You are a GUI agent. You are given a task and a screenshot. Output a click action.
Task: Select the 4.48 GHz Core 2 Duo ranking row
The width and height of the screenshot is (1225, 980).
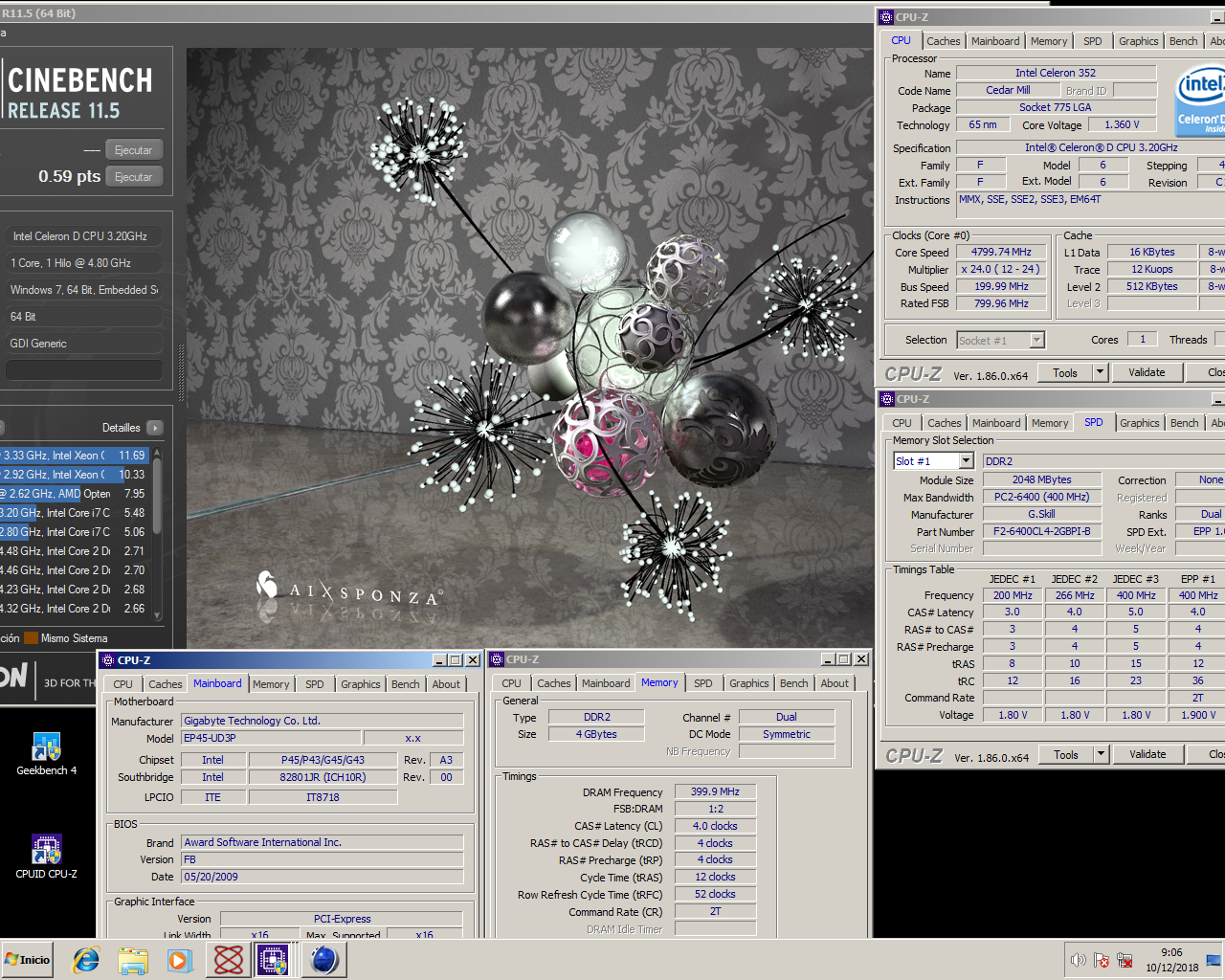(75, 551)
